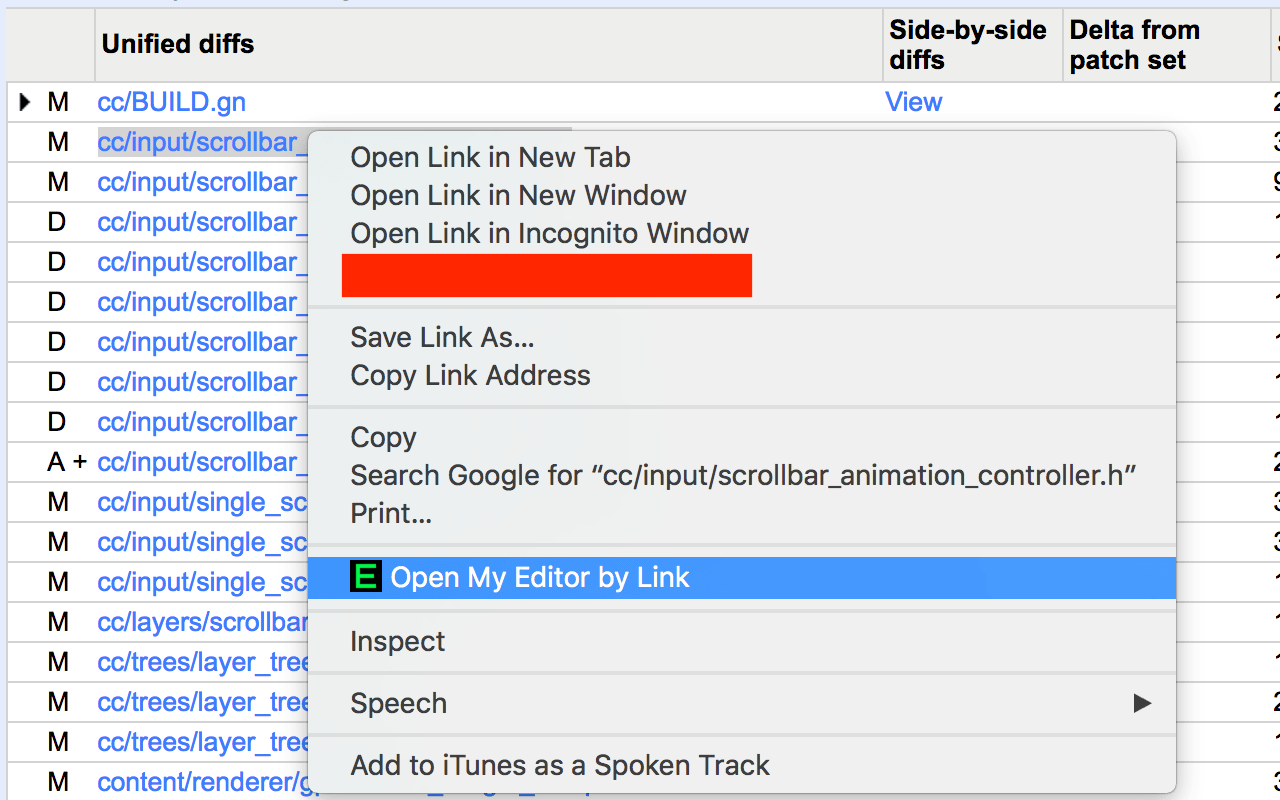Choose Open Link in New Tab
Screen dimensions: 1280x800
point(490,157)
